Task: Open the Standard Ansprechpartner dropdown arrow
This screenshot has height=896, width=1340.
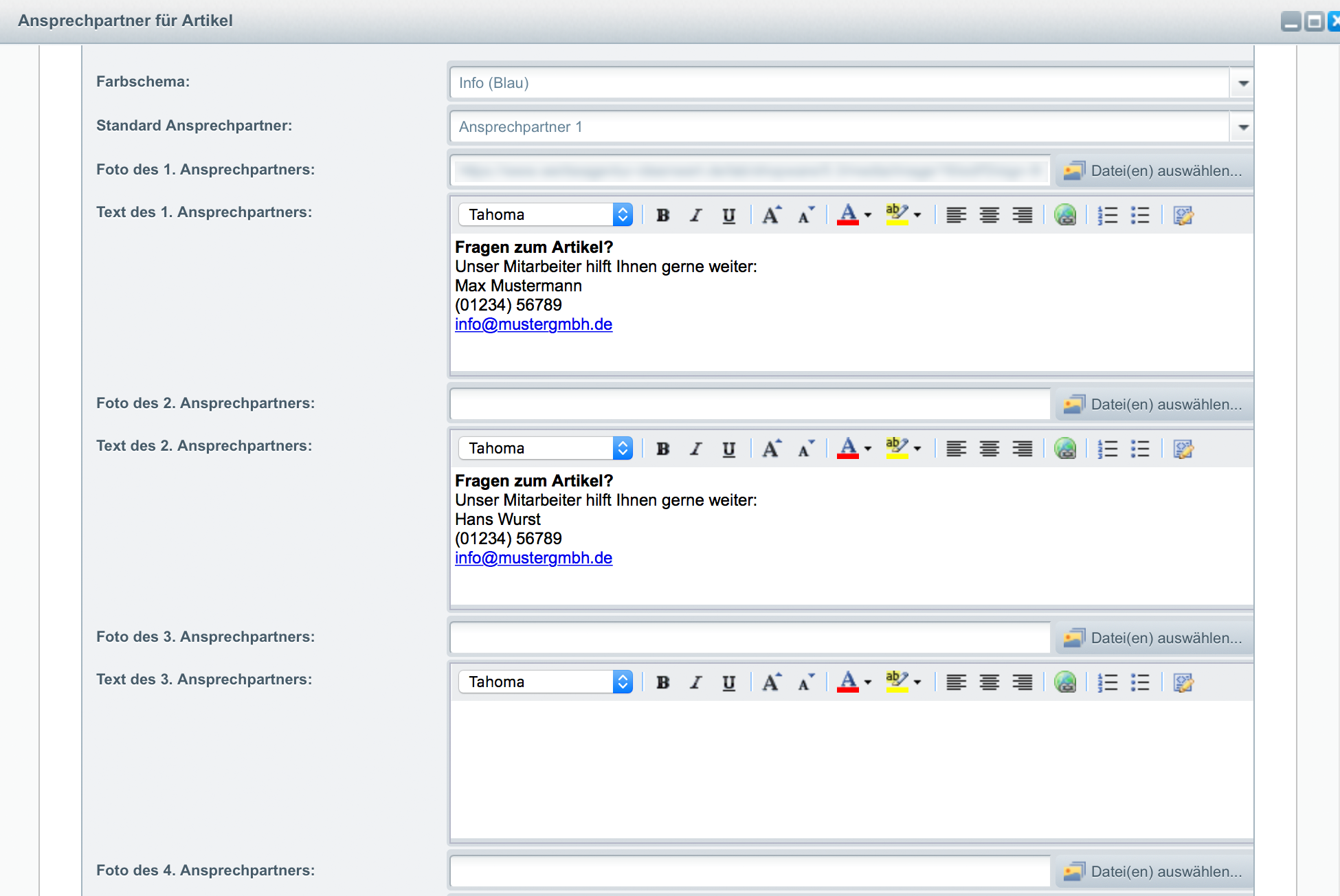Action: point(1242,127)
